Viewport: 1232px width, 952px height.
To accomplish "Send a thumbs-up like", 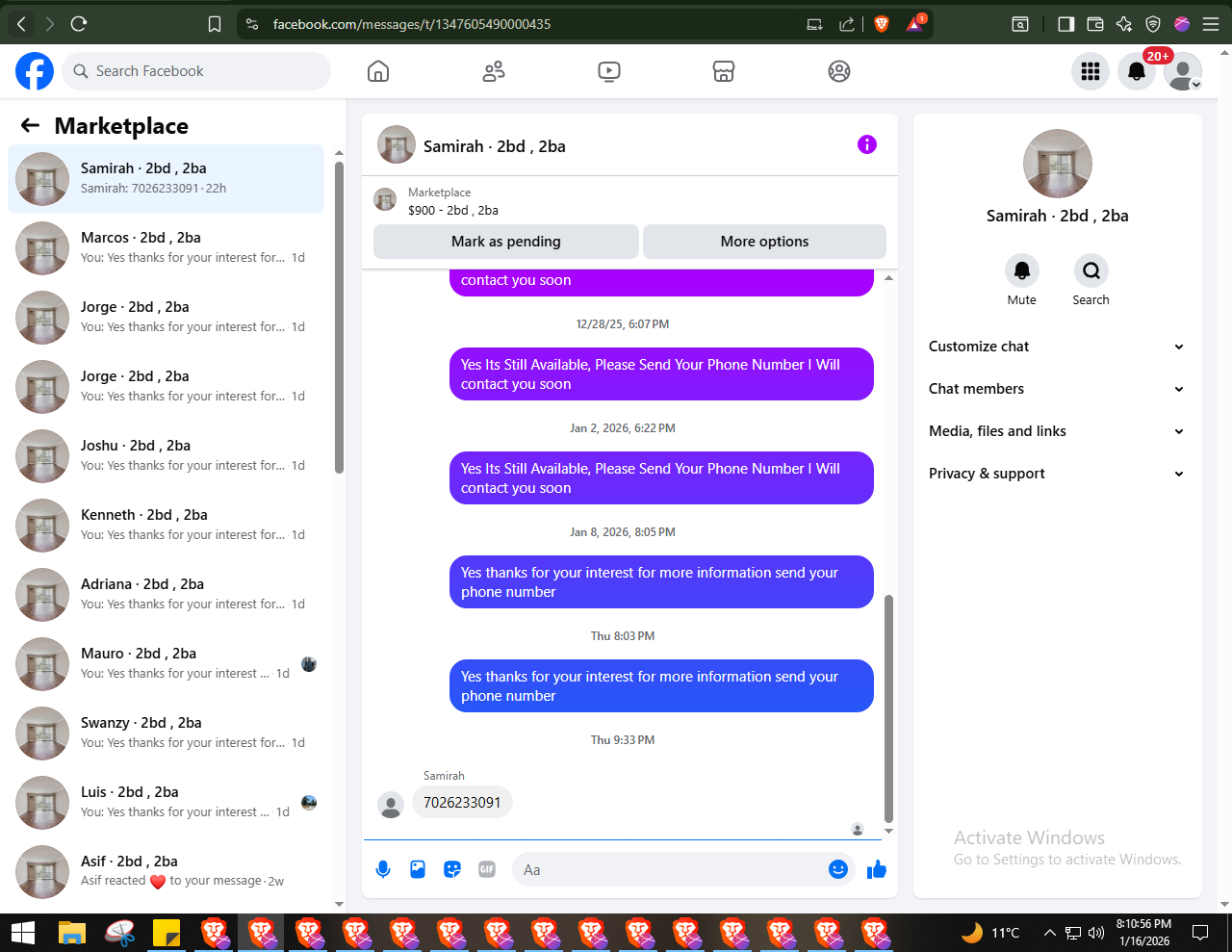I will 877,870.
